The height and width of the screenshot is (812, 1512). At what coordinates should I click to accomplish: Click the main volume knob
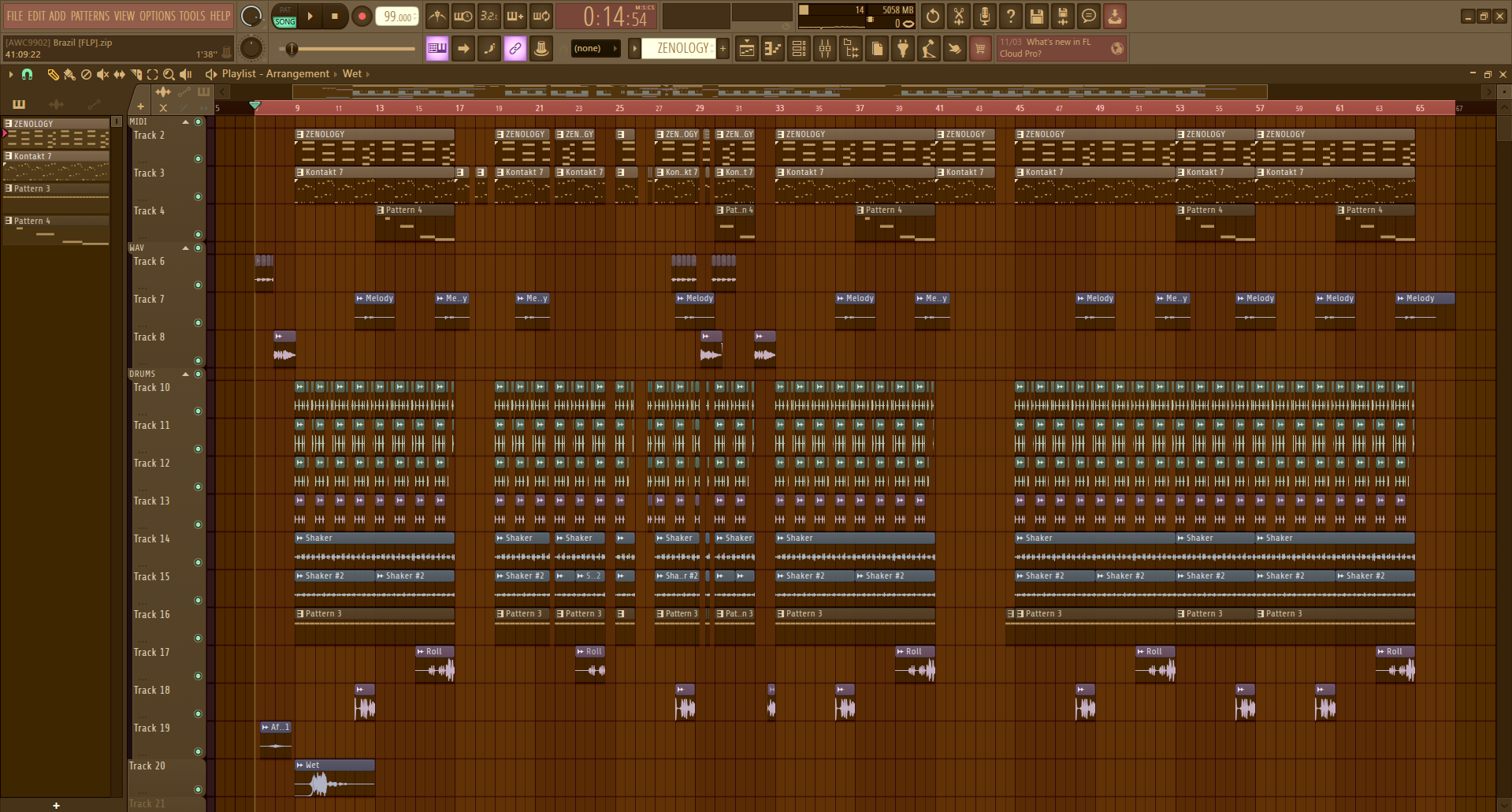(251, 16)
